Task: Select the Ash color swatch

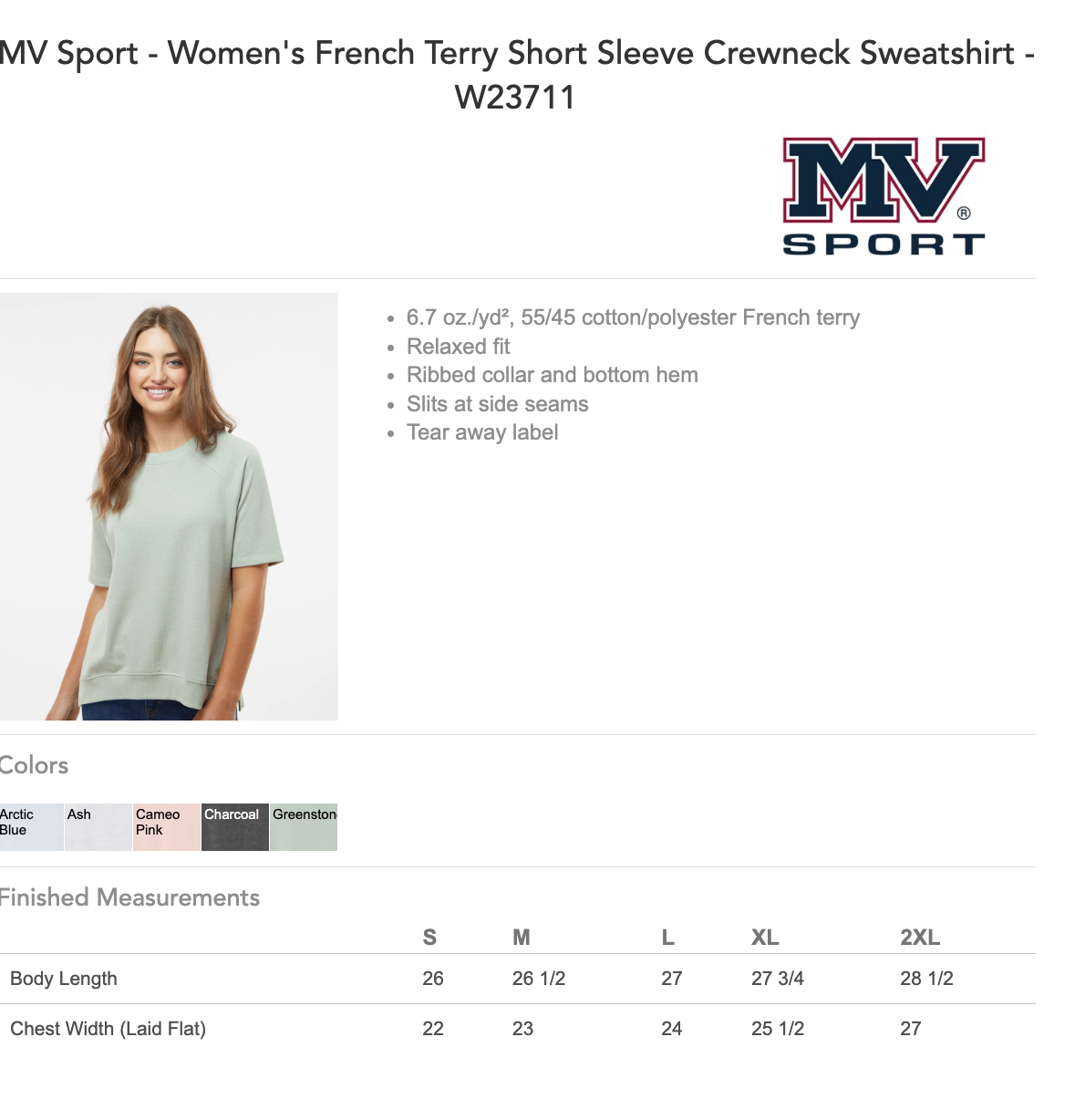Action: coord(98,827)
